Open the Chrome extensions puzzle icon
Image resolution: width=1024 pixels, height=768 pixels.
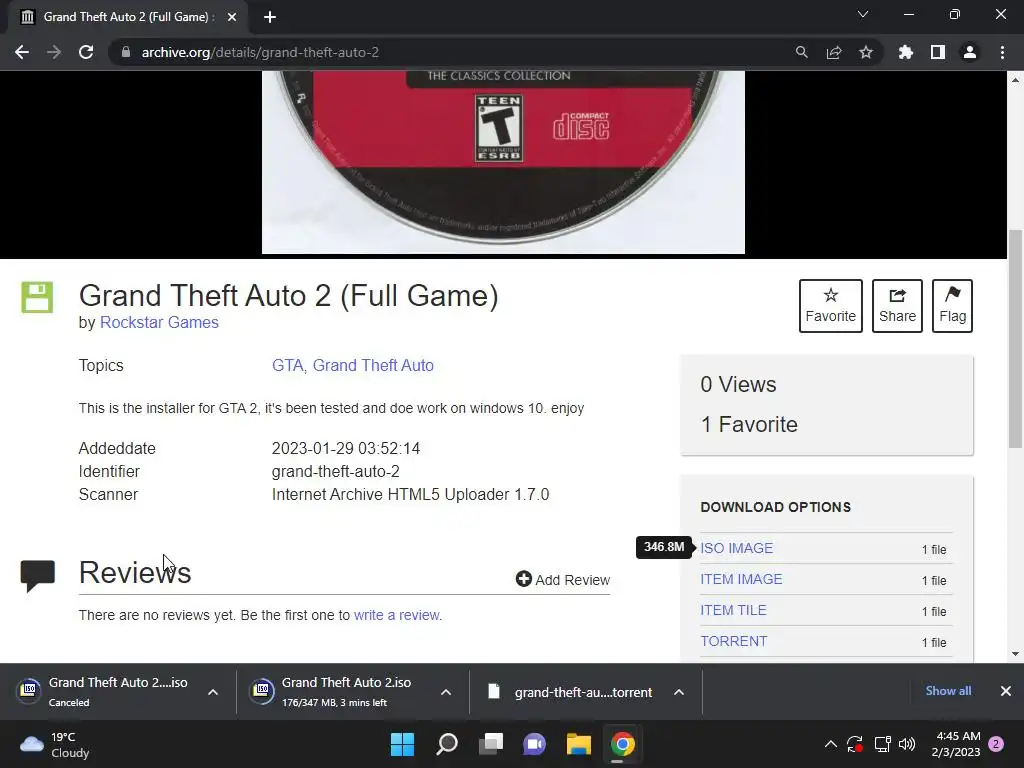tap(906, 52)
